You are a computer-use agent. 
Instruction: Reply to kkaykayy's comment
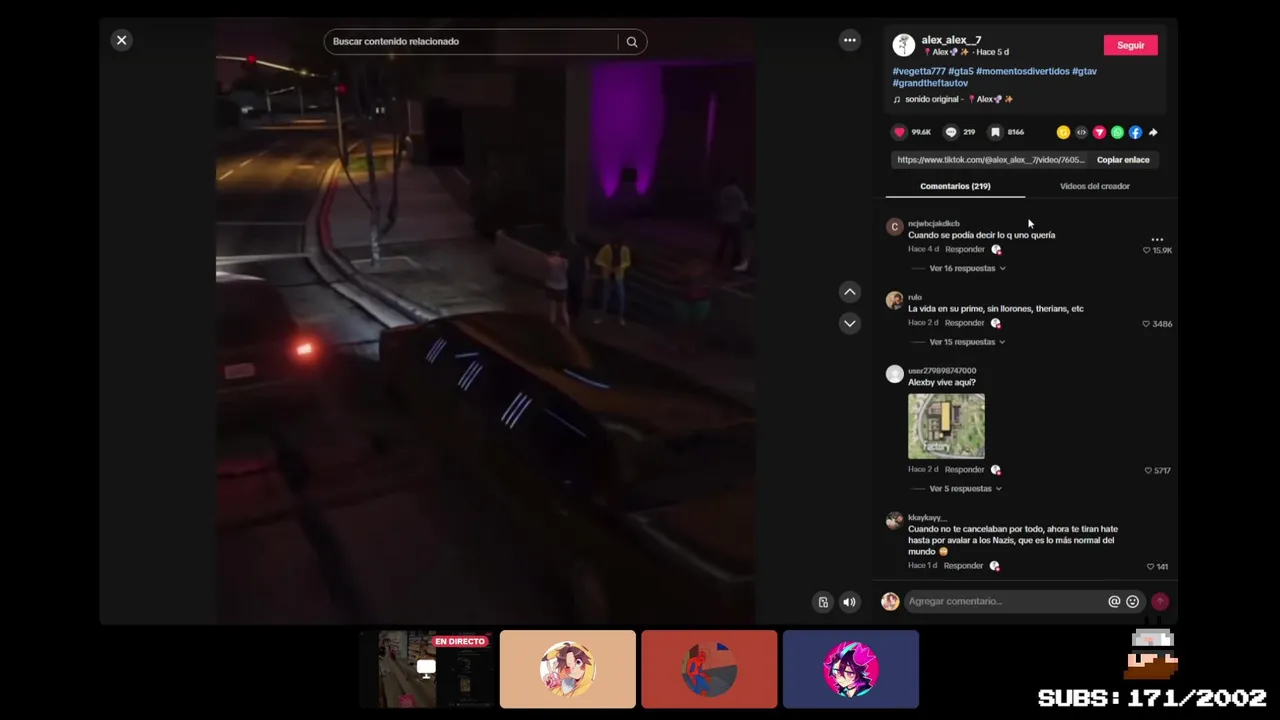(963, 566)
